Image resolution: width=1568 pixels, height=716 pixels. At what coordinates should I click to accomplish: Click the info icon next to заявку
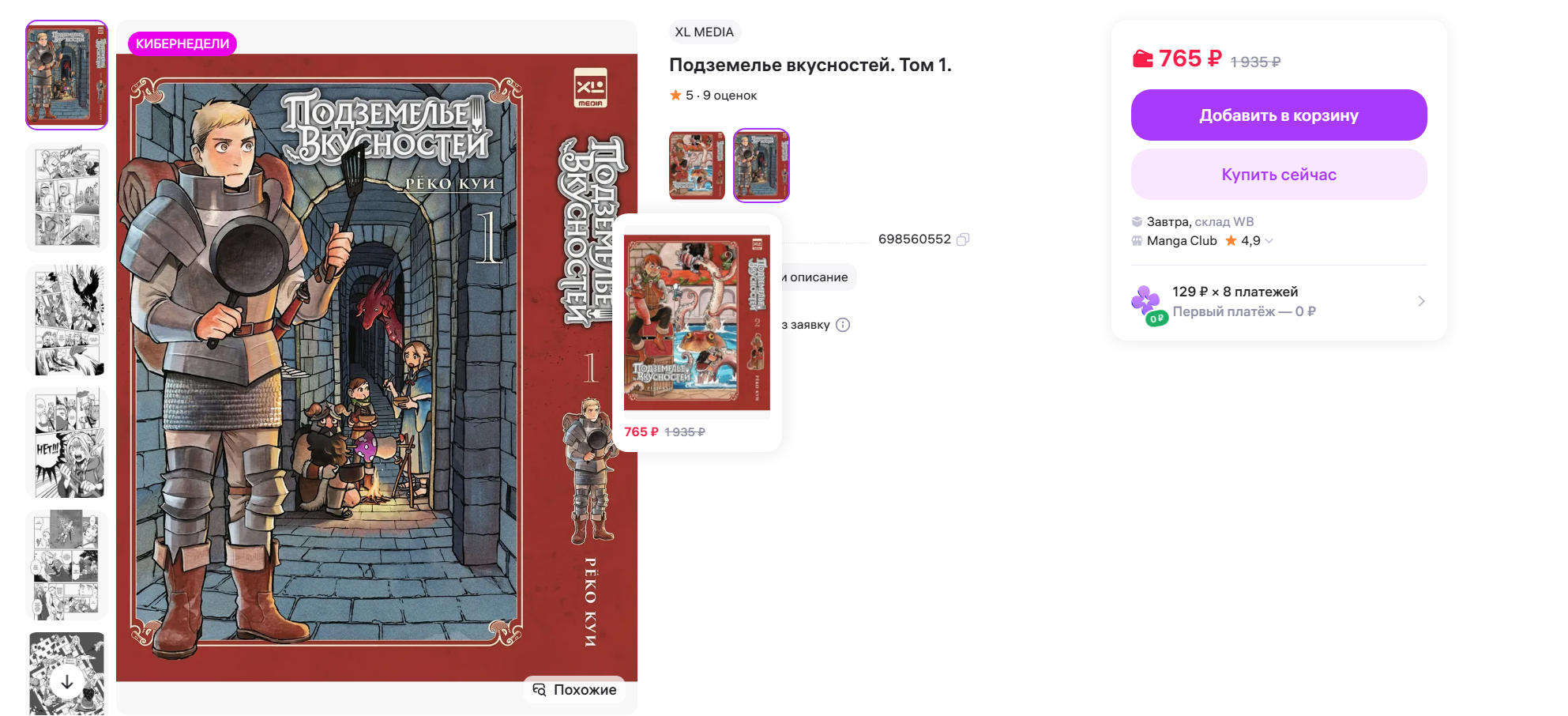click(843, 325)
